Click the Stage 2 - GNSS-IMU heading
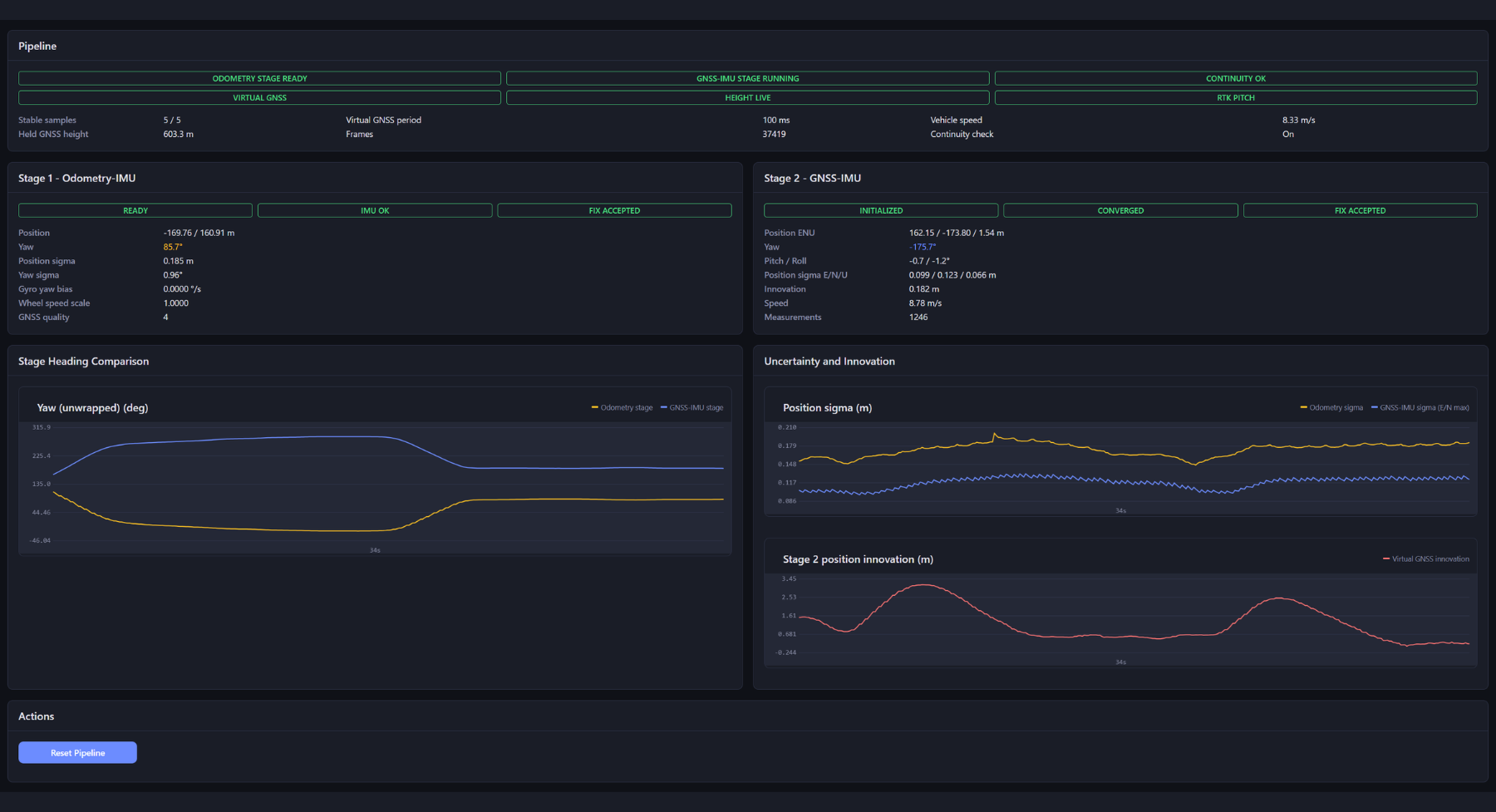 (x=813, y=178)
